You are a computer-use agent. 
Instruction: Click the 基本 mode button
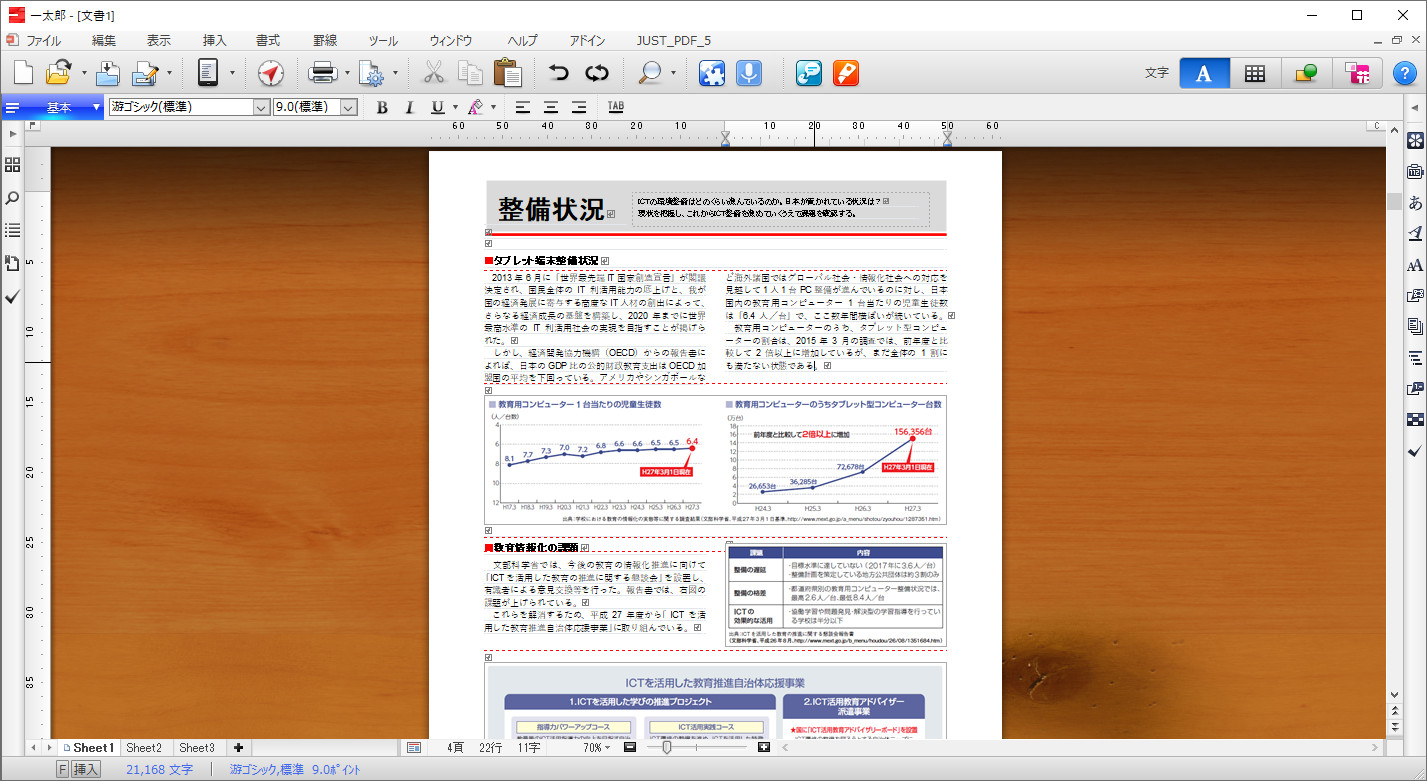coord(58,107)
